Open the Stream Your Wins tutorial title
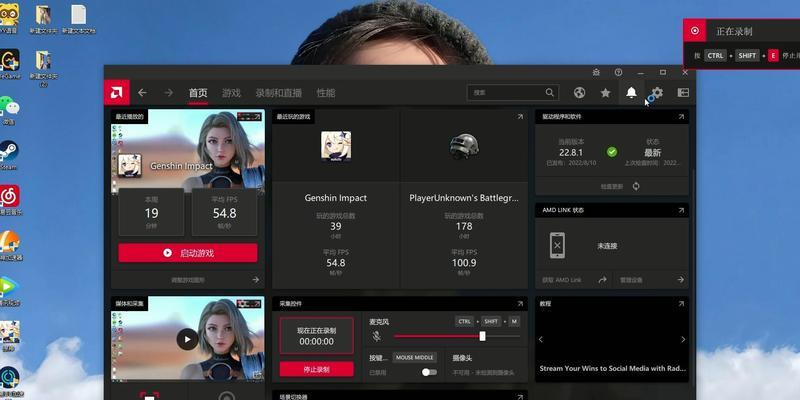Image resolution: width=800 pixels, height=400 pixels. pyautogui.click(x=613, y=368)
